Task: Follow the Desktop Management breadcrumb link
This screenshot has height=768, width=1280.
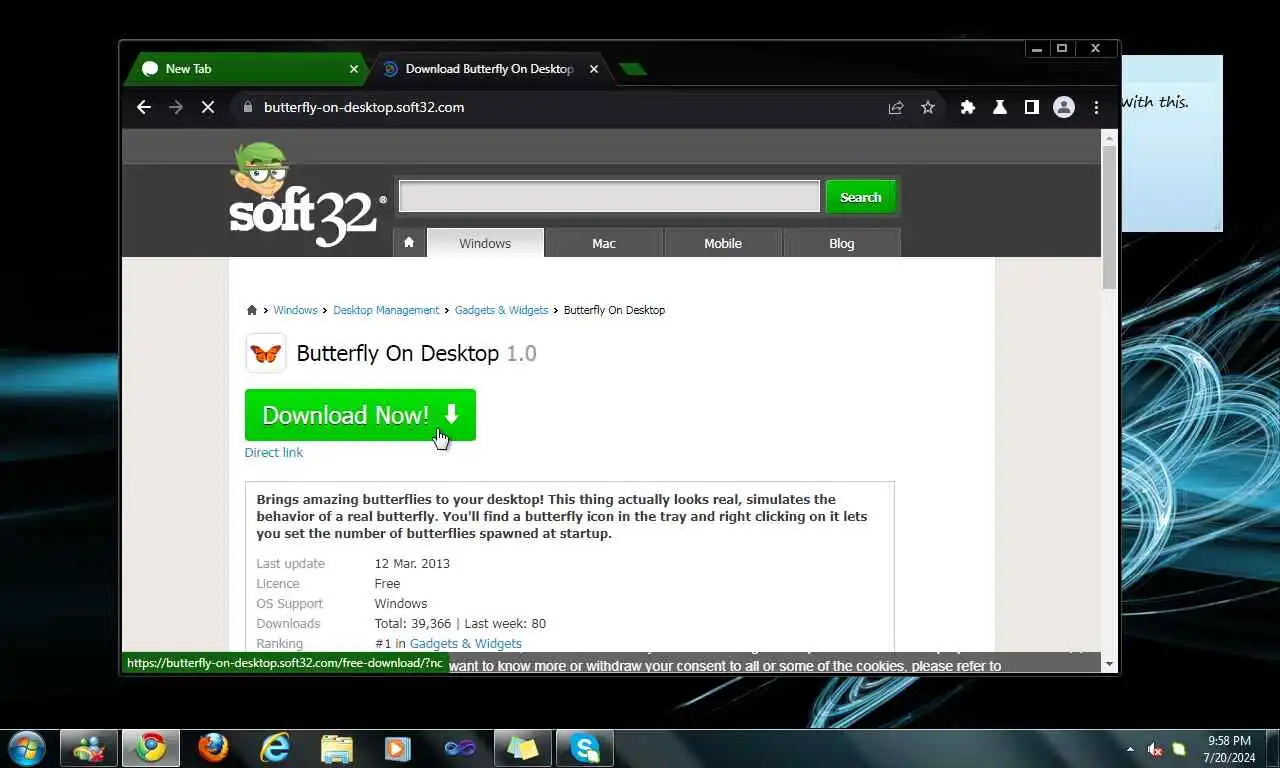Action: pos(386,310)
